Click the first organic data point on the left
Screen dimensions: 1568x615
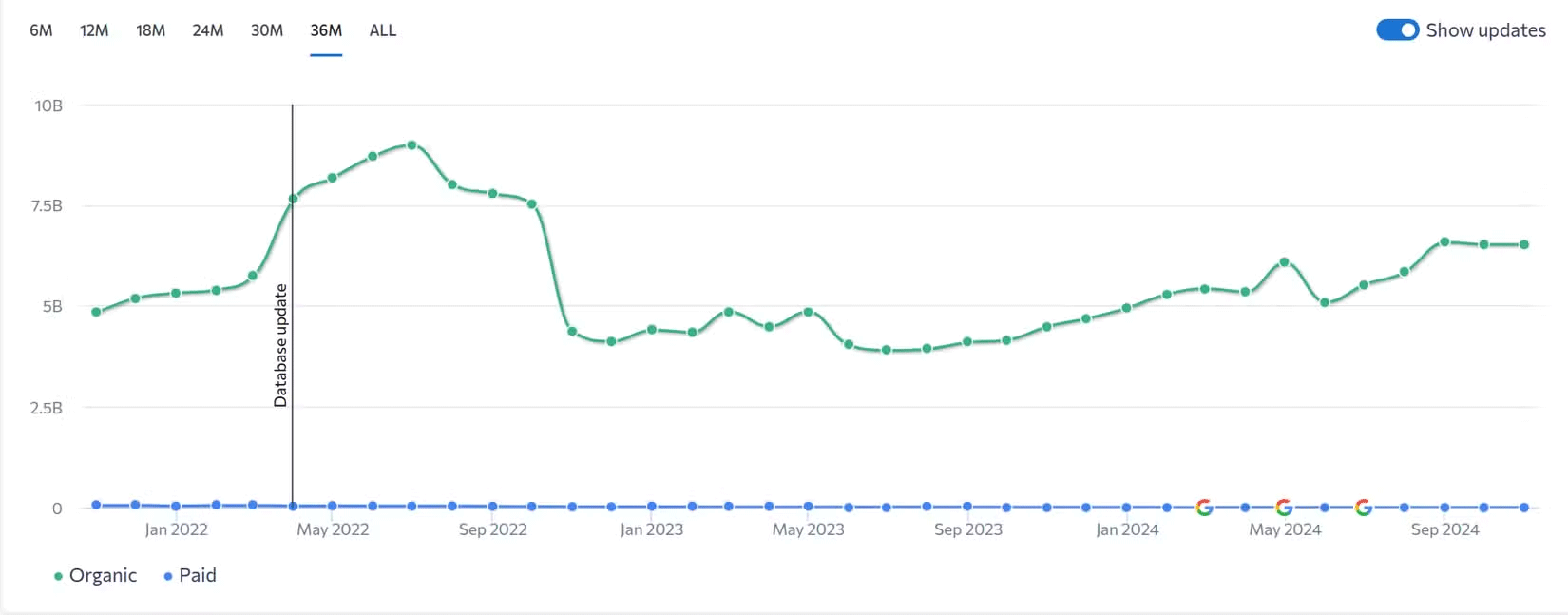tap(96, 312)
